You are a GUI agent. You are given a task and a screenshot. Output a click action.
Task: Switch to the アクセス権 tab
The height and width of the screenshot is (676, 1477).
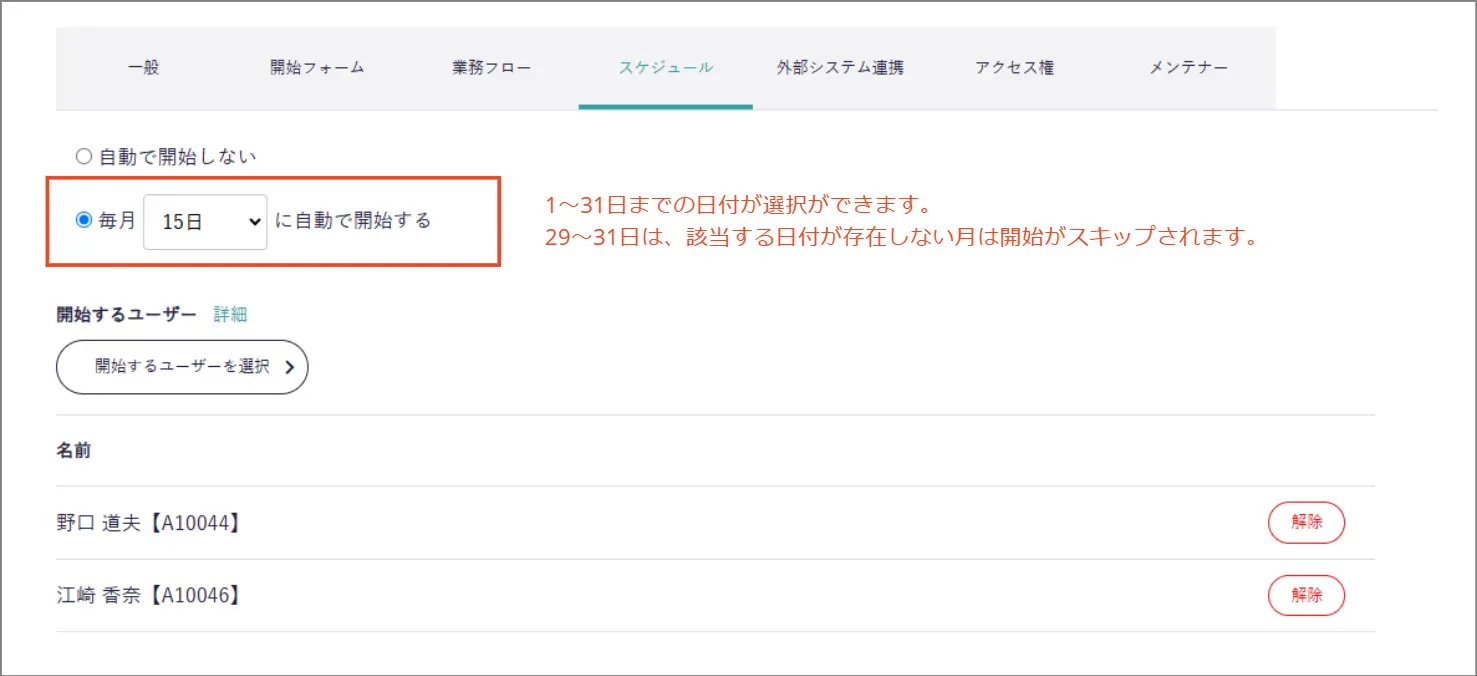tap(1014, 68)
